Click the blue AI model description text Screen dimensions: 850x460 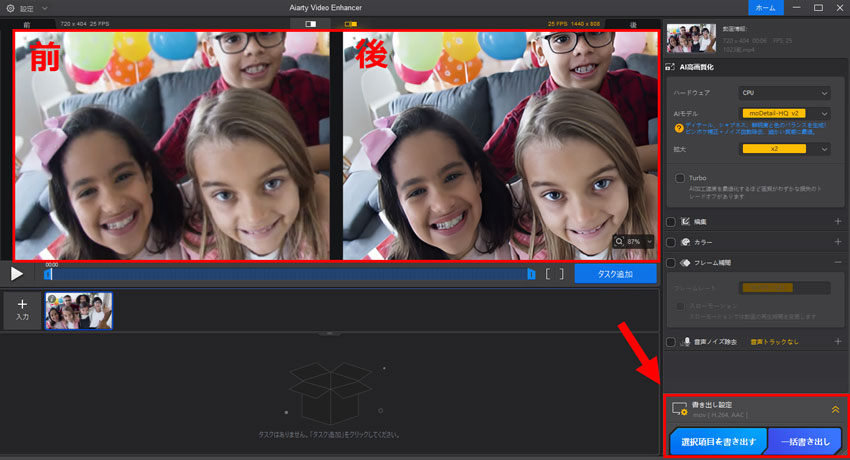click(x=755, y=128)
